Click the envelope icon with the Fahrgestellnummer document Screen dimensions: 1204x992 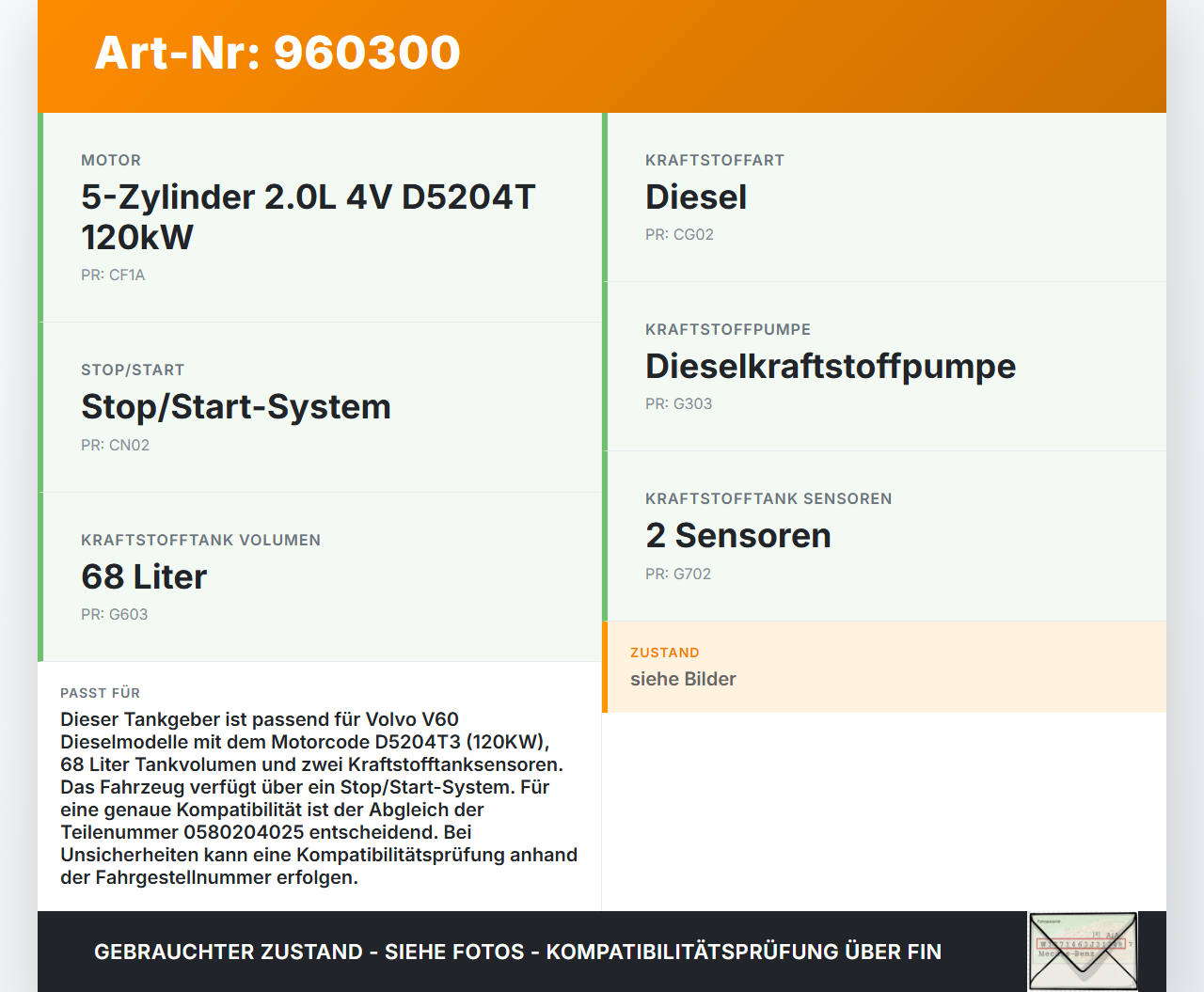pos(1083,952)
